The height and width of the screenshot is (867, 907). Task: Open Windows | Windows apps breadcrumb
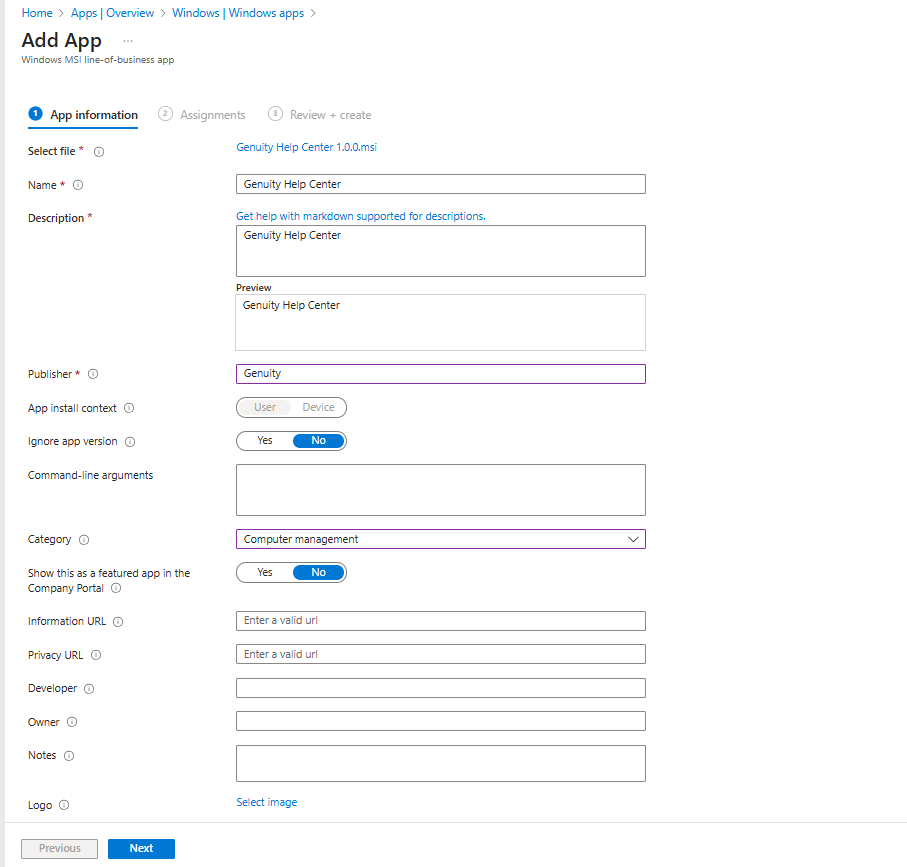click(x=238, y=13)
